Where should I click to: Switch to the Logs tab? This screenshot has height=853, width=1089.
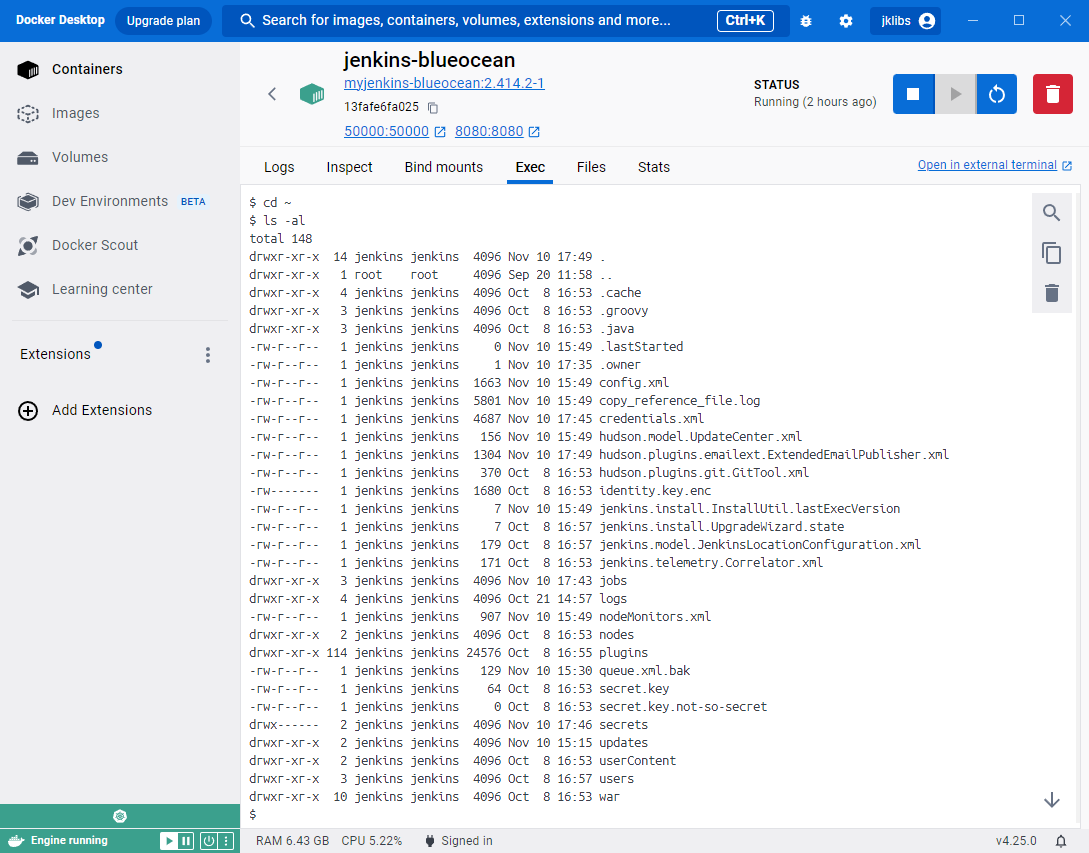[x=279, y=167]
